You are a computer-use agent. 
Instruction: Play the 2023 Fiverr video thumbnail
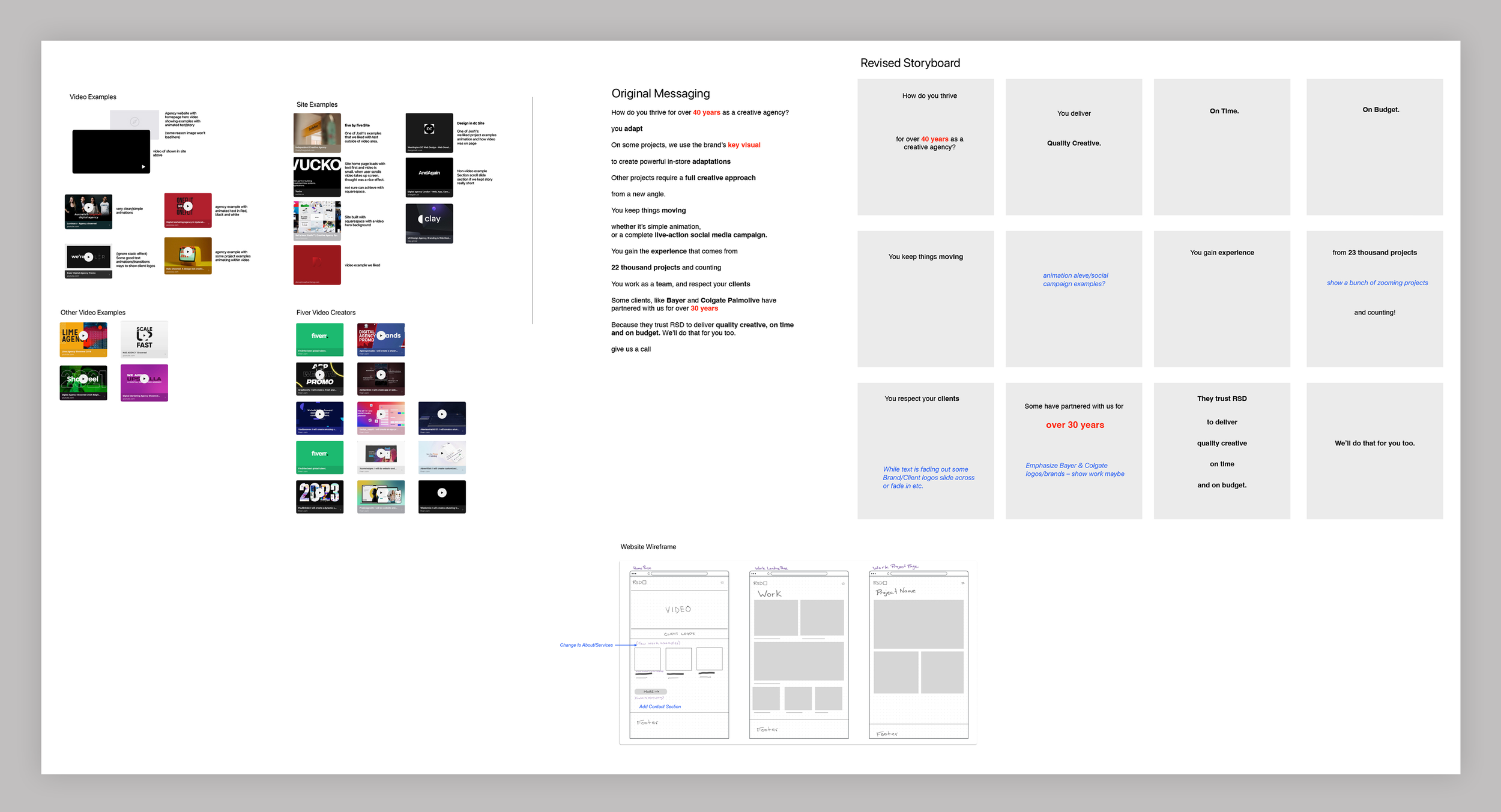pyautogui.click(x=320, y=493)
